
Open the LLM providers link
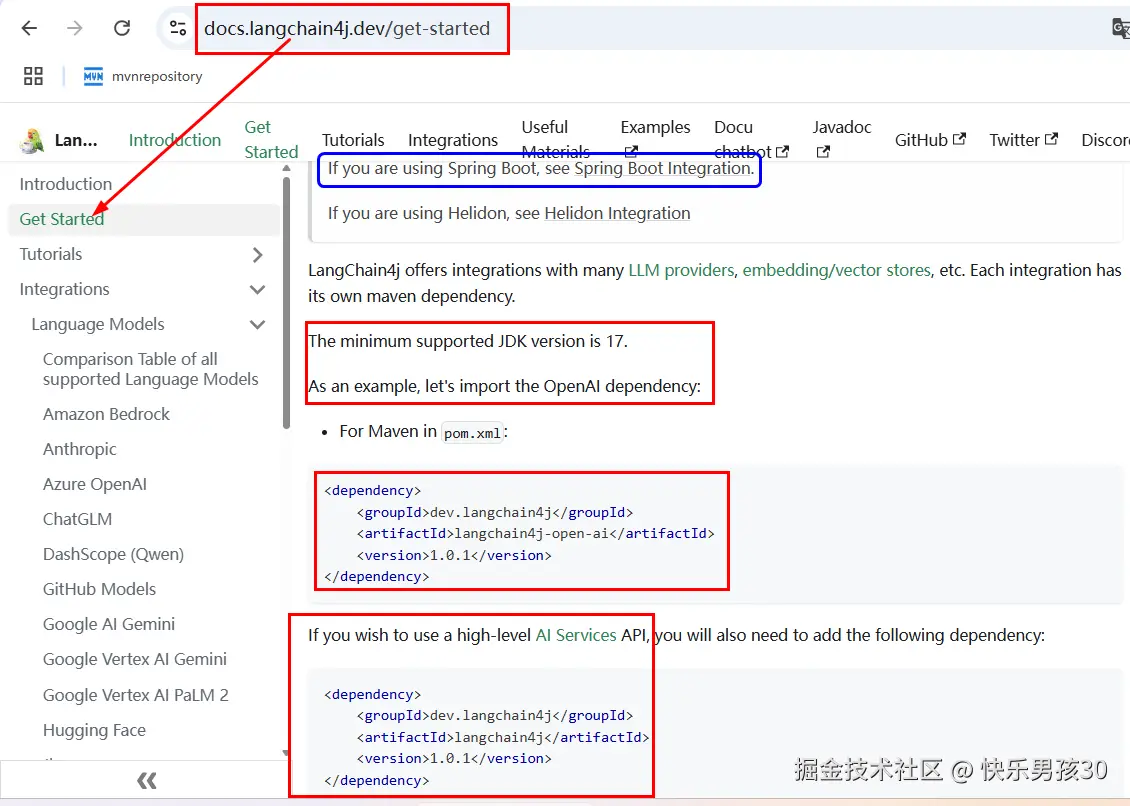(681, 270)
